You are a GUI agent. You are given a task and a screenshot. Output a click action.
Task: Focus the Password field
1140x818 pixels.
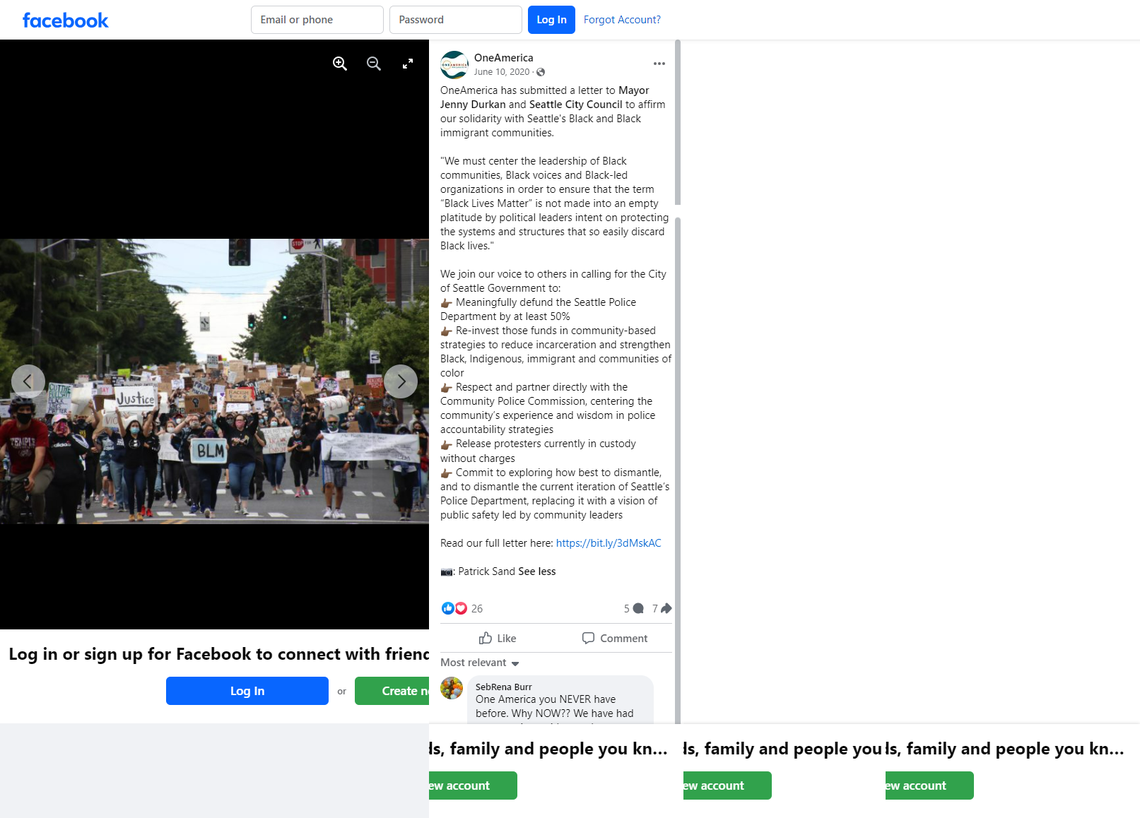[x=455, y=20]
